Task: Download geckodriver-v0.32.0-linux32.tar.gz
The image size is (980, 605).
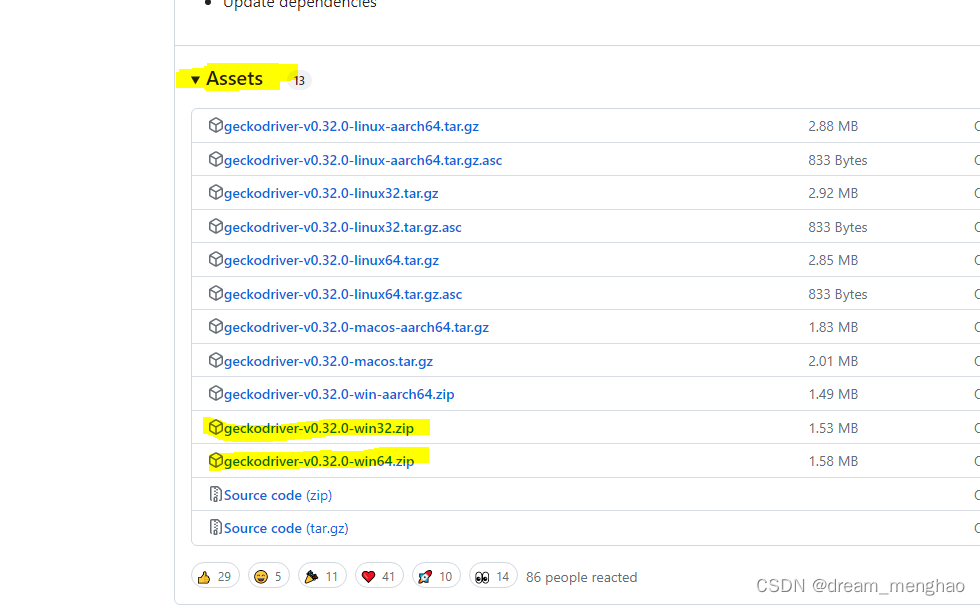Action: pyautogui.click(x=331, y=193)
